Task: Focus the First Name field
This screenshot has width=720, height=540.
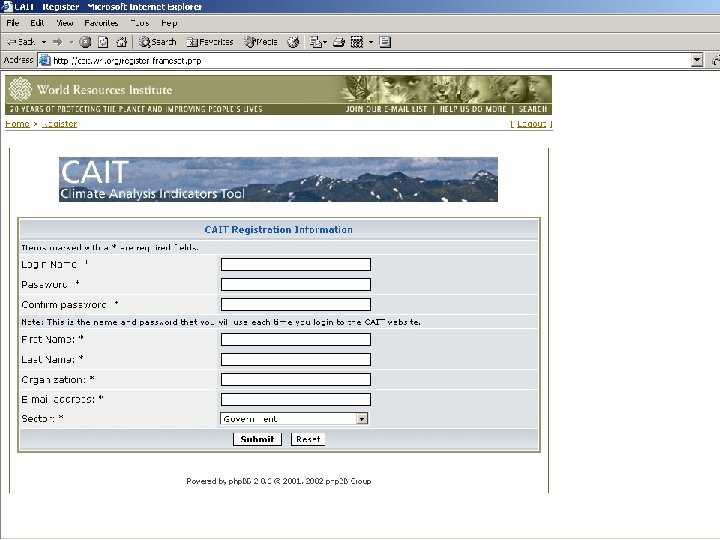Action: pyautogui.click(x=296, y=339)
